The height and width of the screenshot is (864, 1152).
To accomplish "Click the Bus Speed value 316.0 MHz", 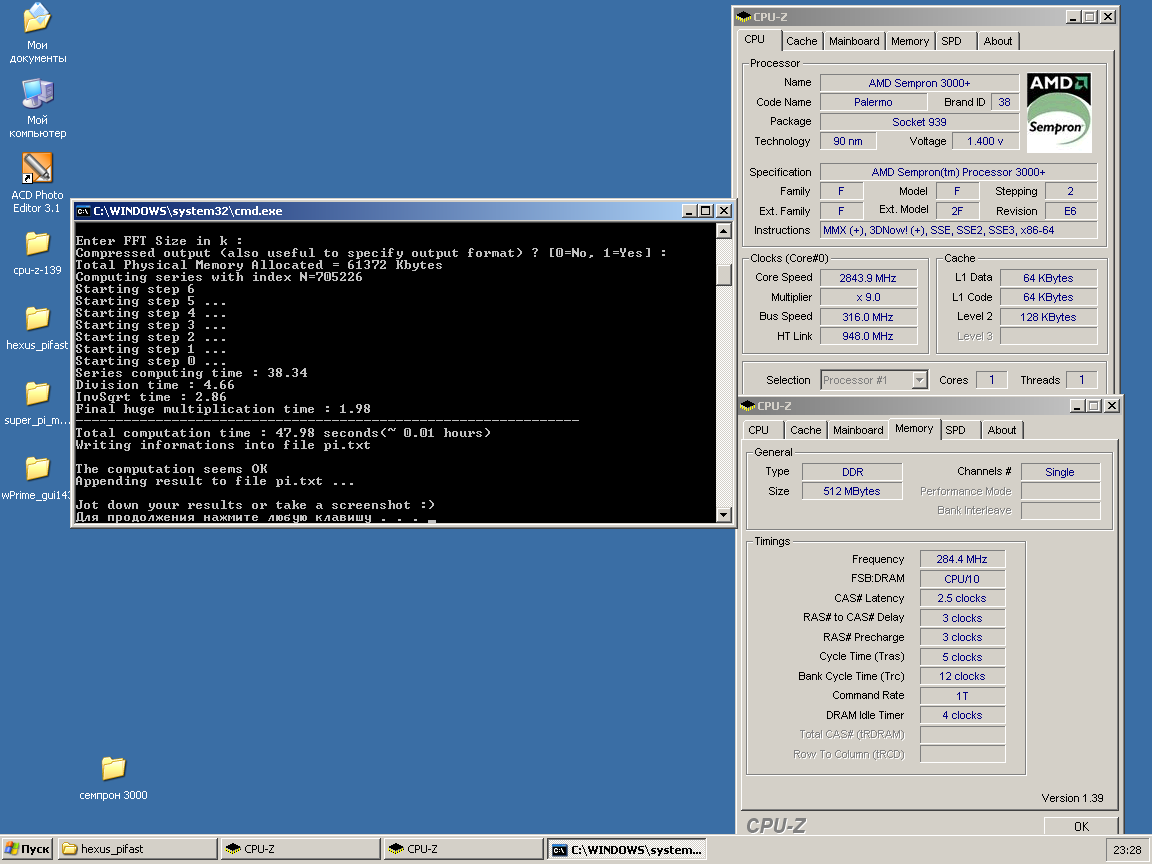I will (868, 317).
